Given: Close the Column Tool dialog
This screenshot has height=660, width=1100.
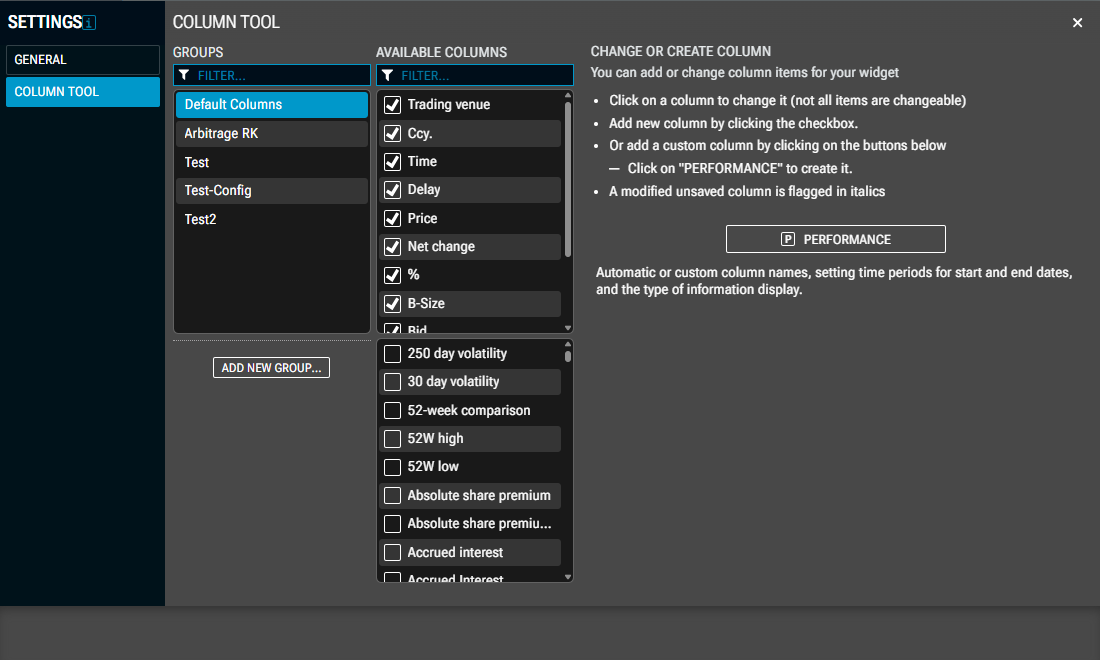Looking at the screenshot, I should pyautogui.click(x=1078, y=22).
